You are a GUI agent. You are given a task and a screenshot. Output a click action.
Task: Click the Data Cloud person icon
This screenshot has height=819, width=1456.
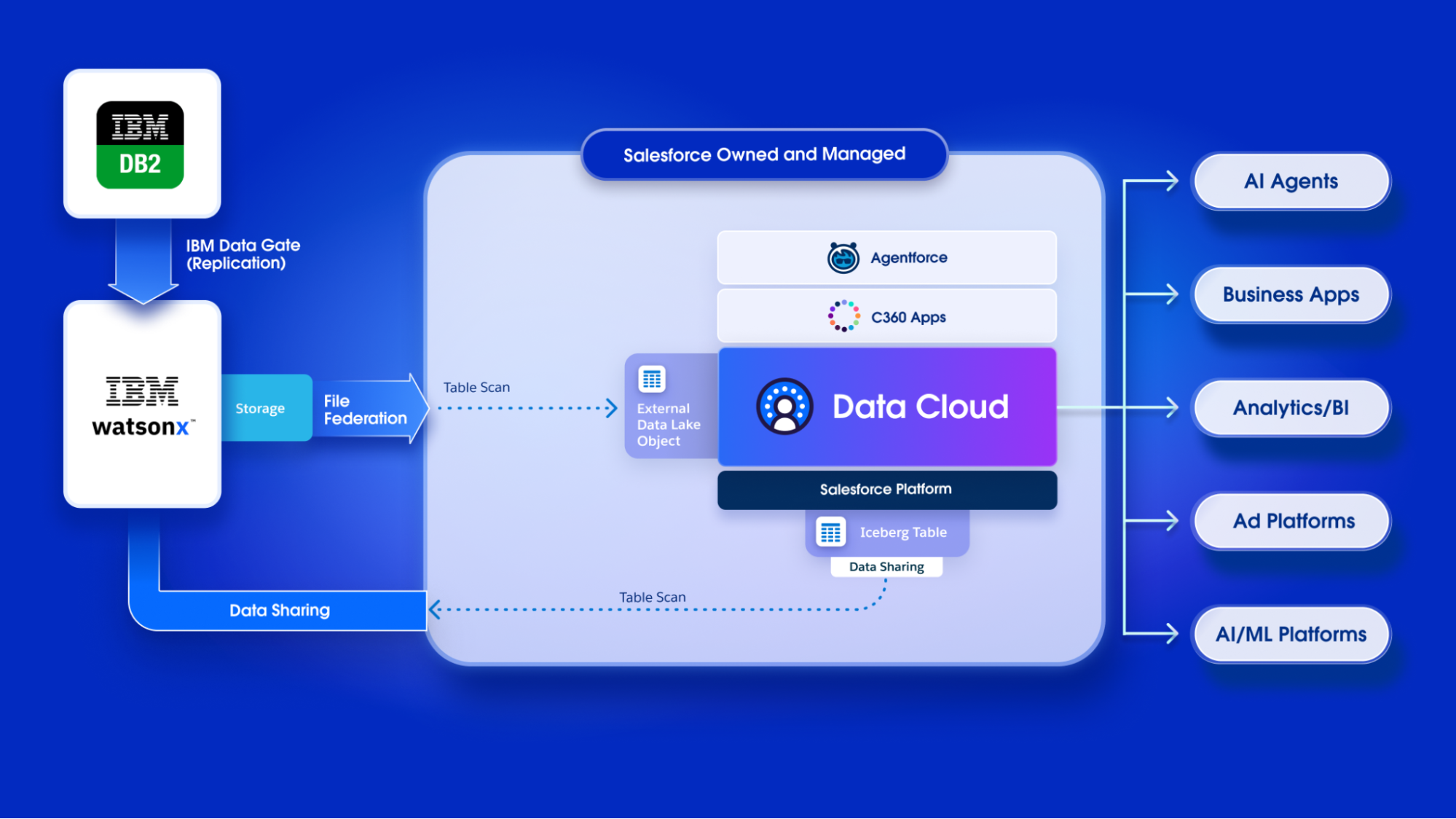pyautogui.click(x=785, y=407)
